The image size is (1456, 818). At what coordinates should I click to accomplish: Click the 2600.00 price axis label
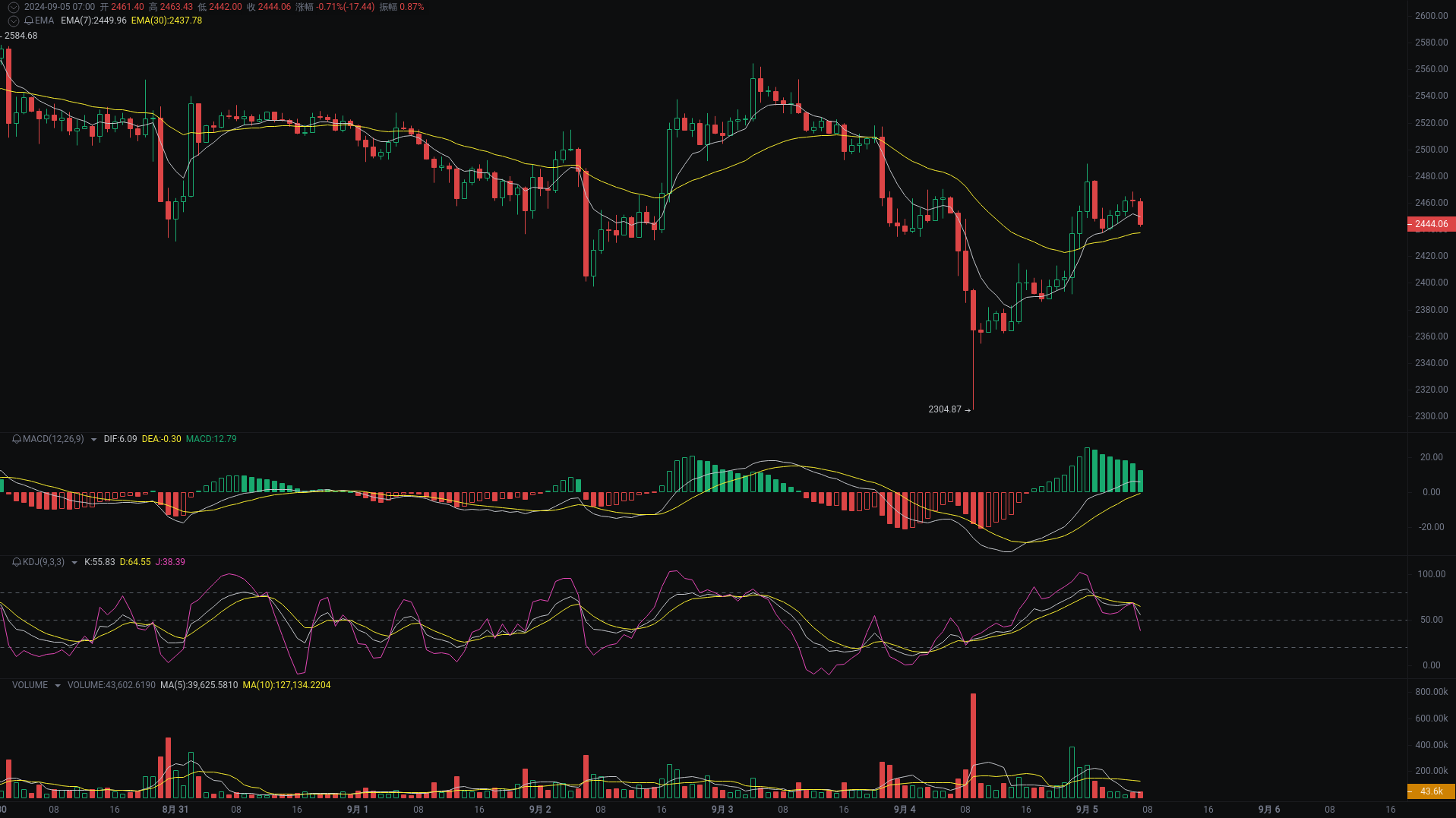click(1431, 16)
